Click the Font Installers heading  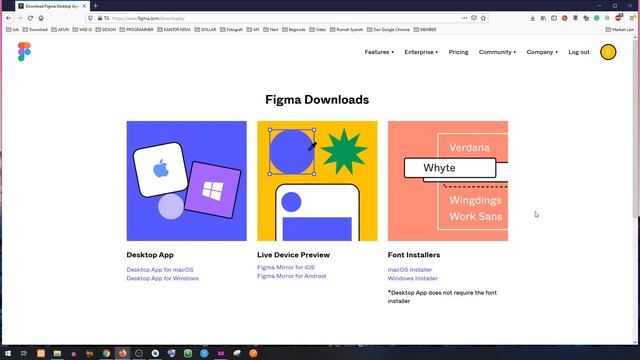tap(414, 255)
